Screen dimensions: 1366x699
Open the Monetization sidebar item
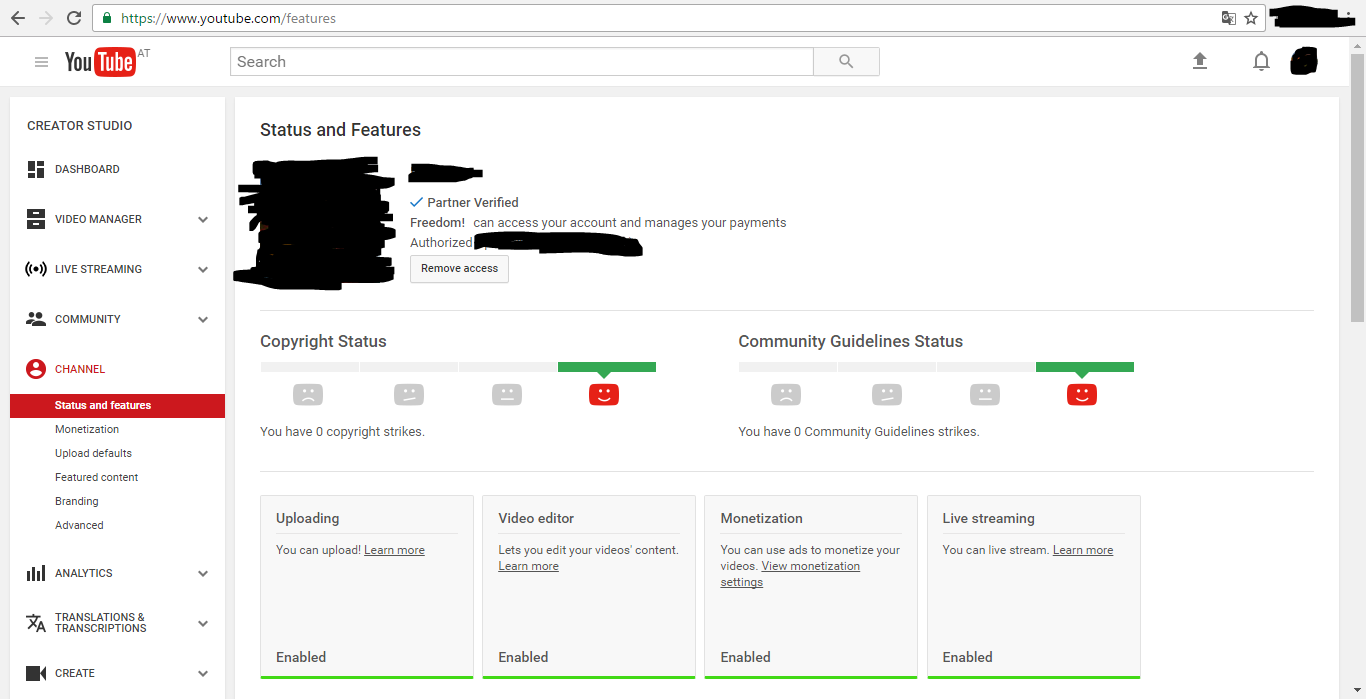(87, 429)
